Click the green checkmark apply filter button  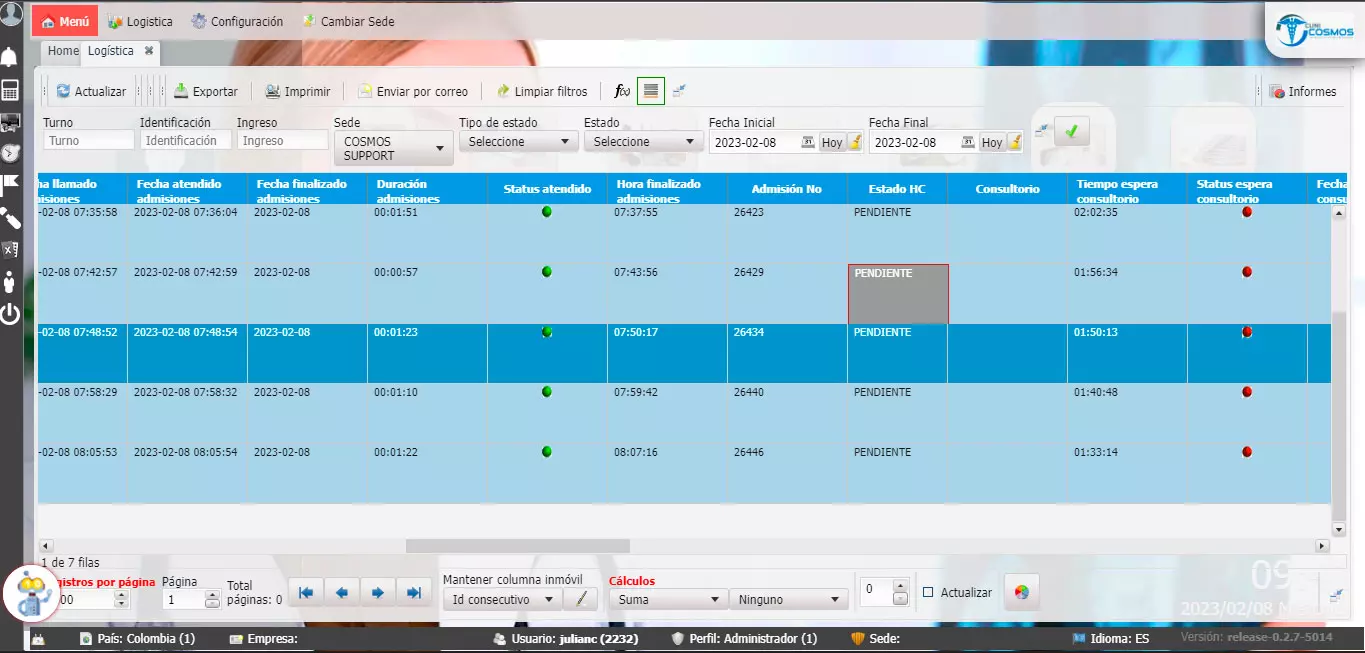pos(1071,131)
